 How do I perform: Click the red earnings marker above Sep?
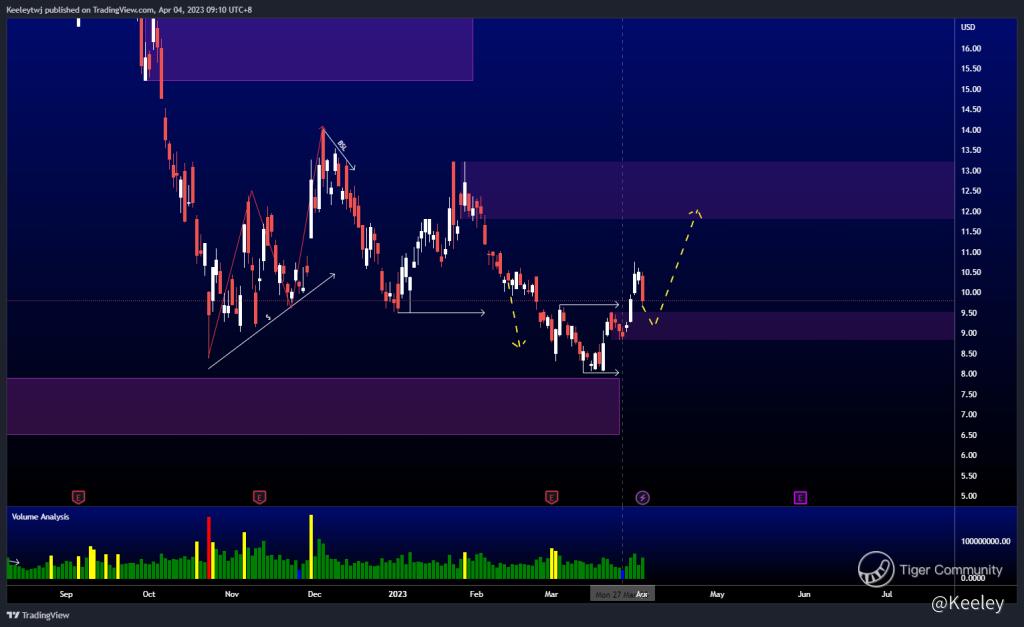78,498
